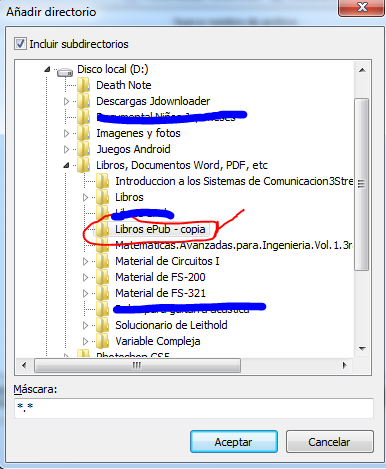Click the horizontal scrollbar left arrow

[24, 365]
